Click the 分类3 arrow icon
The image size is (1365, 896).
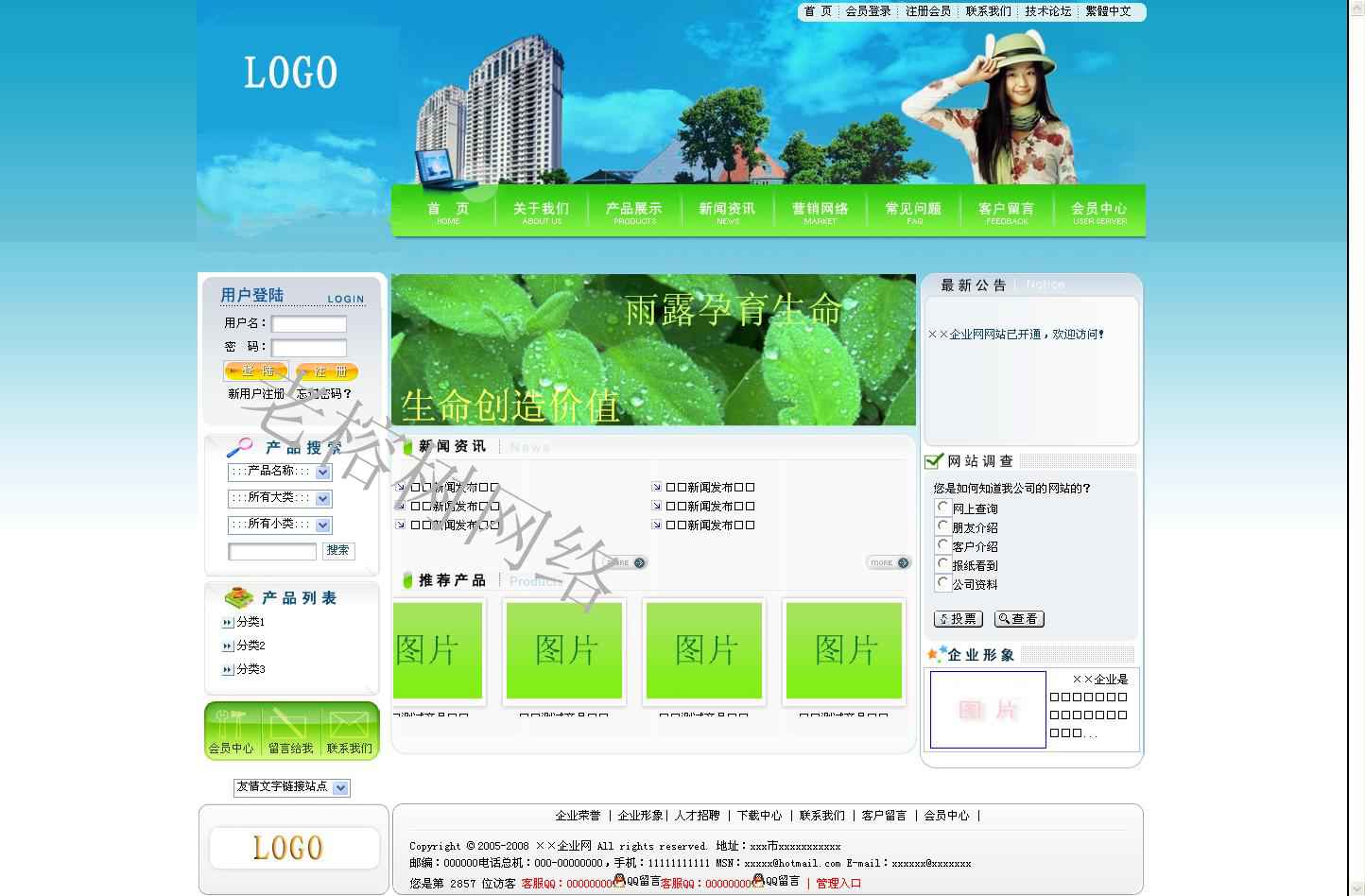coord(227,670)
